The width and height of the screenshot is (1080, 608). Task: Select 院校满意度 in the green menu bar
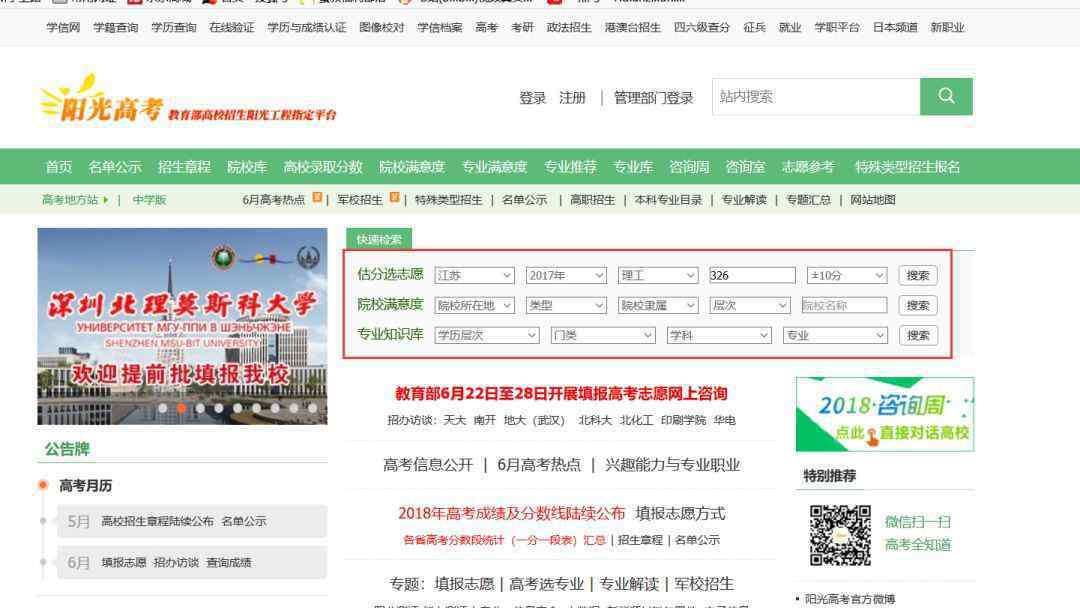pyautogui.click(x=412, y=167)
